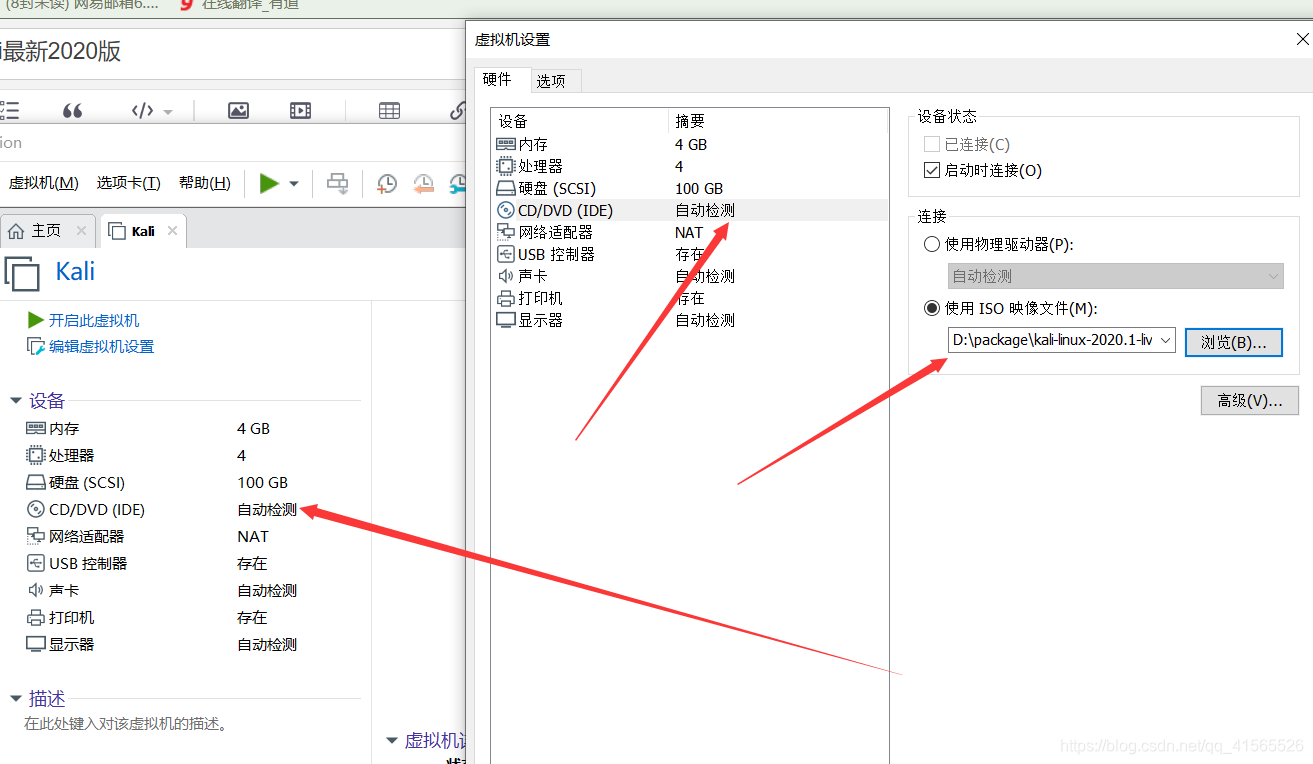Viewport: 1313px width, 764px height.
Task: Insert an image in the blog editor
Action: (238, 111)
